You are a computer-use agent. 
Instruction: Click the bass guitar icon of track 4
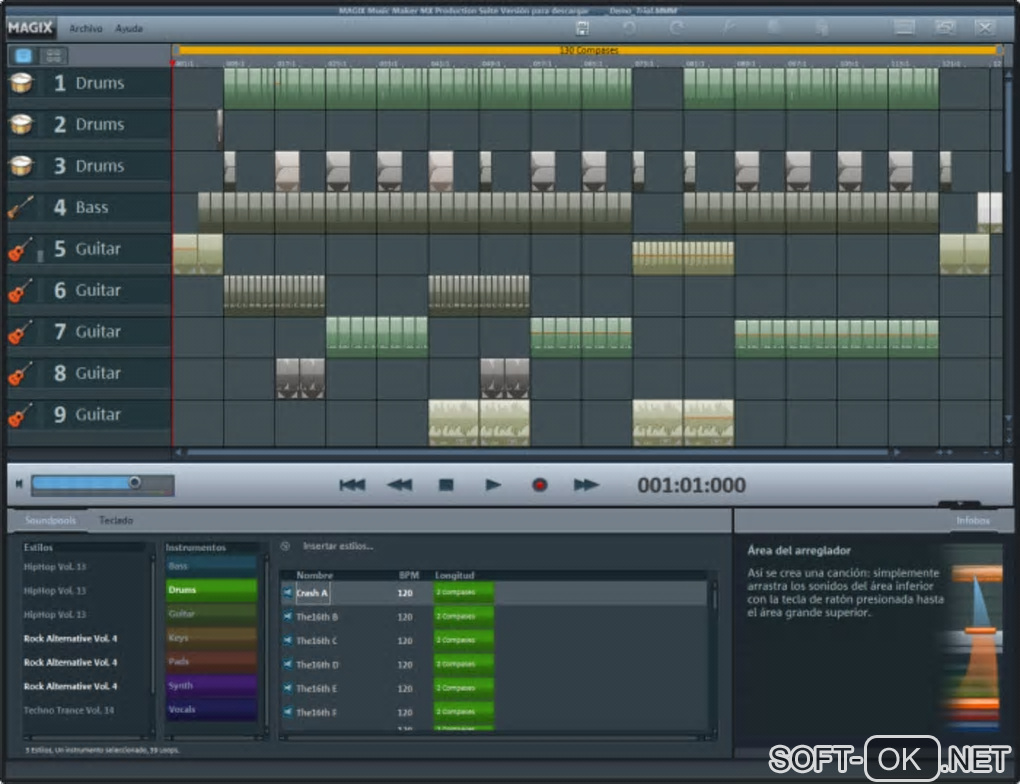pos(21,208)
